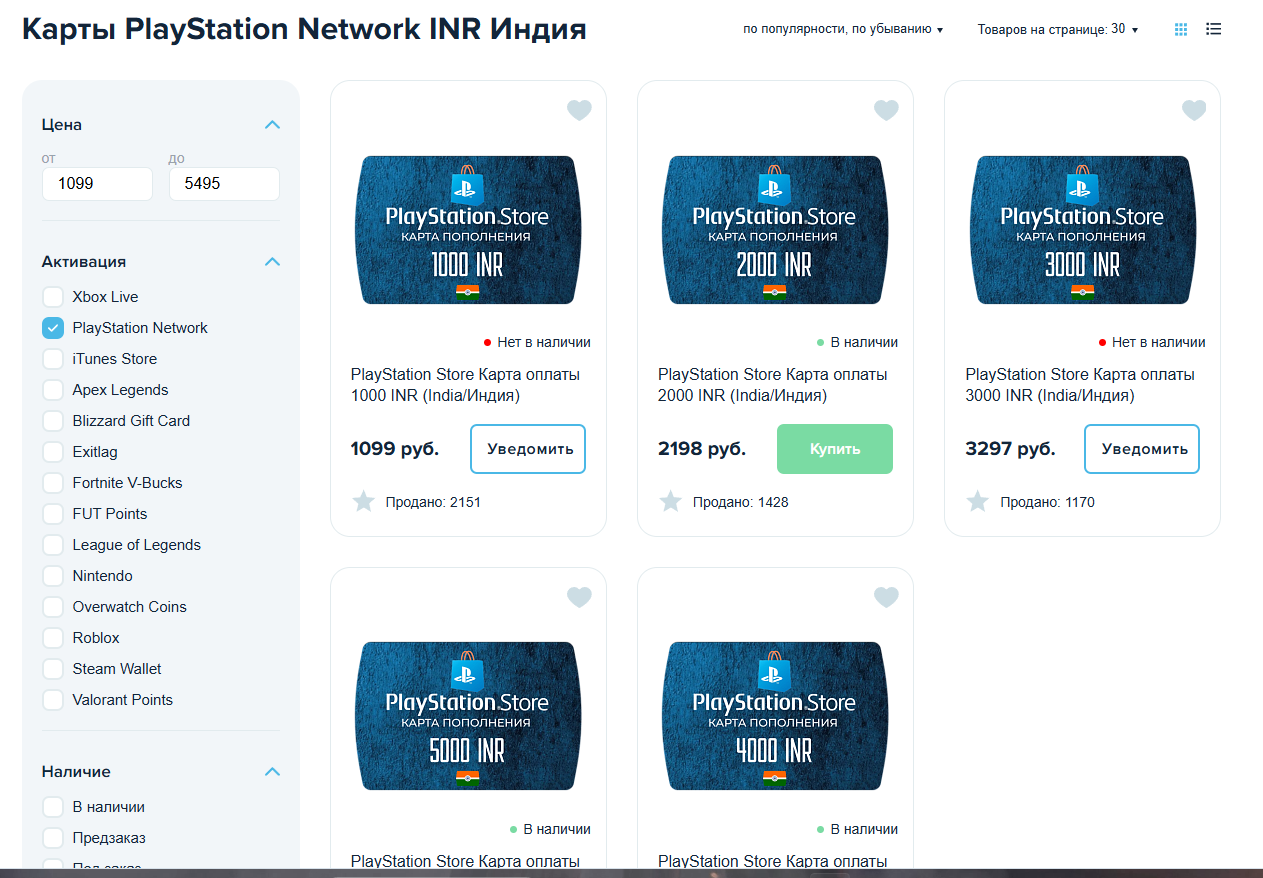This screenshot has height=878, width=1263.
Task: Tick the Roblox checkbox
Action: click(53, 638)
